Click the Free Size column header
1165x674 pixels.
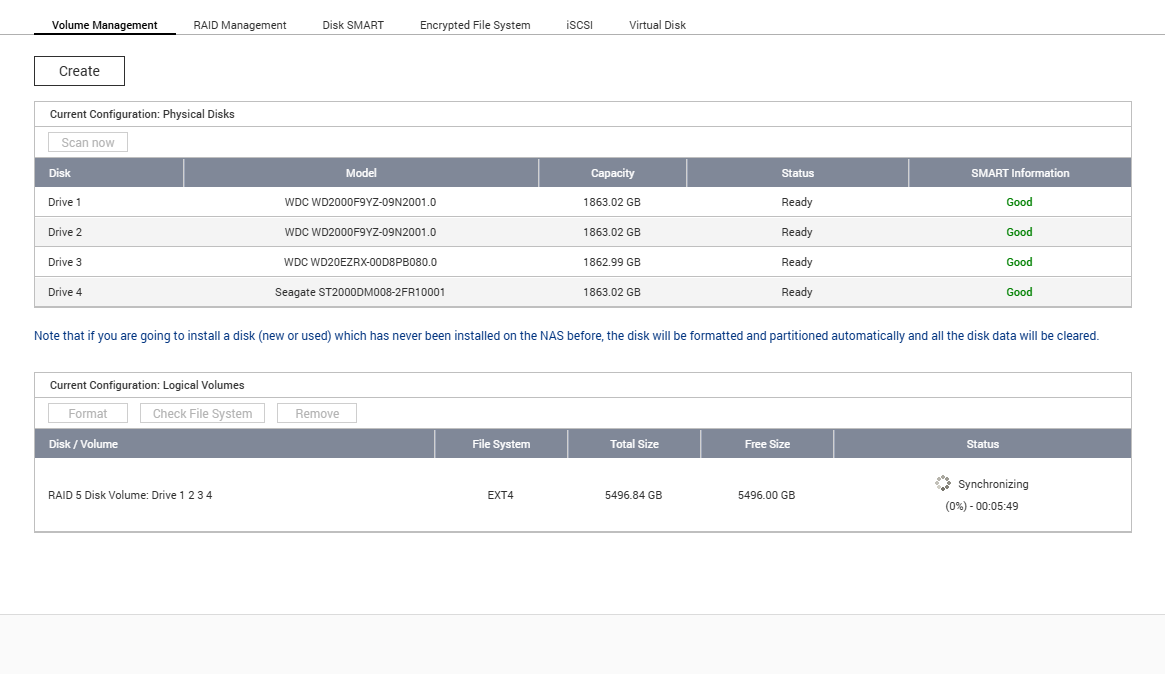pyautogui.click(x=767, y=444)
